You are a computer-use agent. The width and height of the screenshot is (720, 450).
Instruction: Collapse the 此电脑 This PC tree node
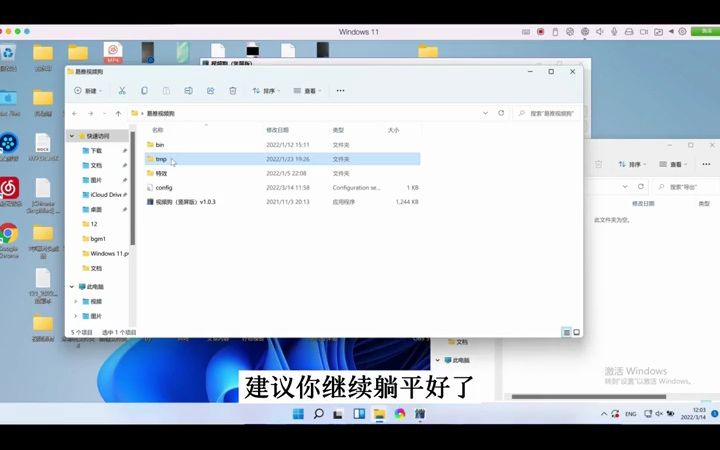(72, 287)
